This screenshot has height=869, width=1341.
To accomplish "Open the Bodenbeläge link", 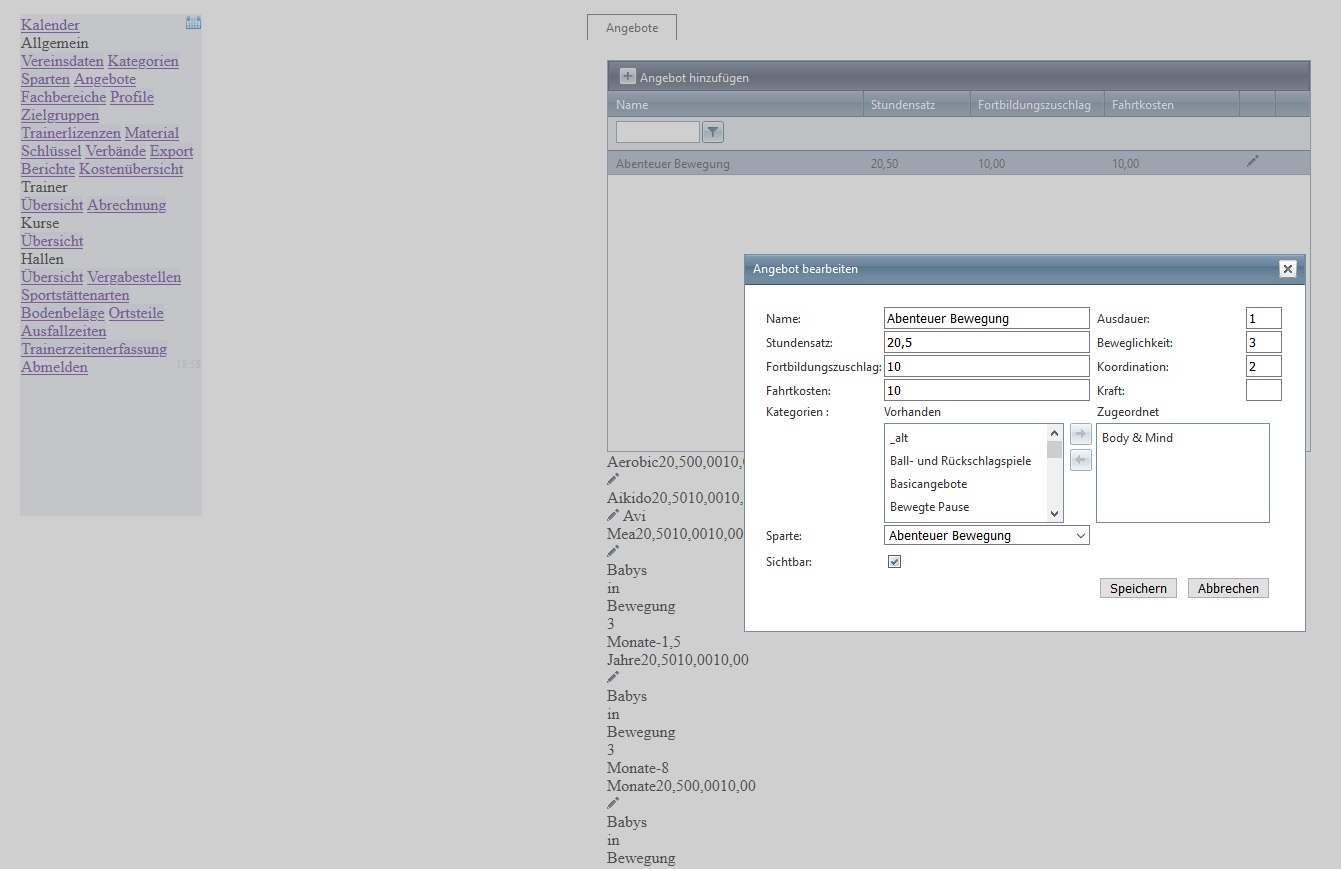I will (x=63, y=313).
